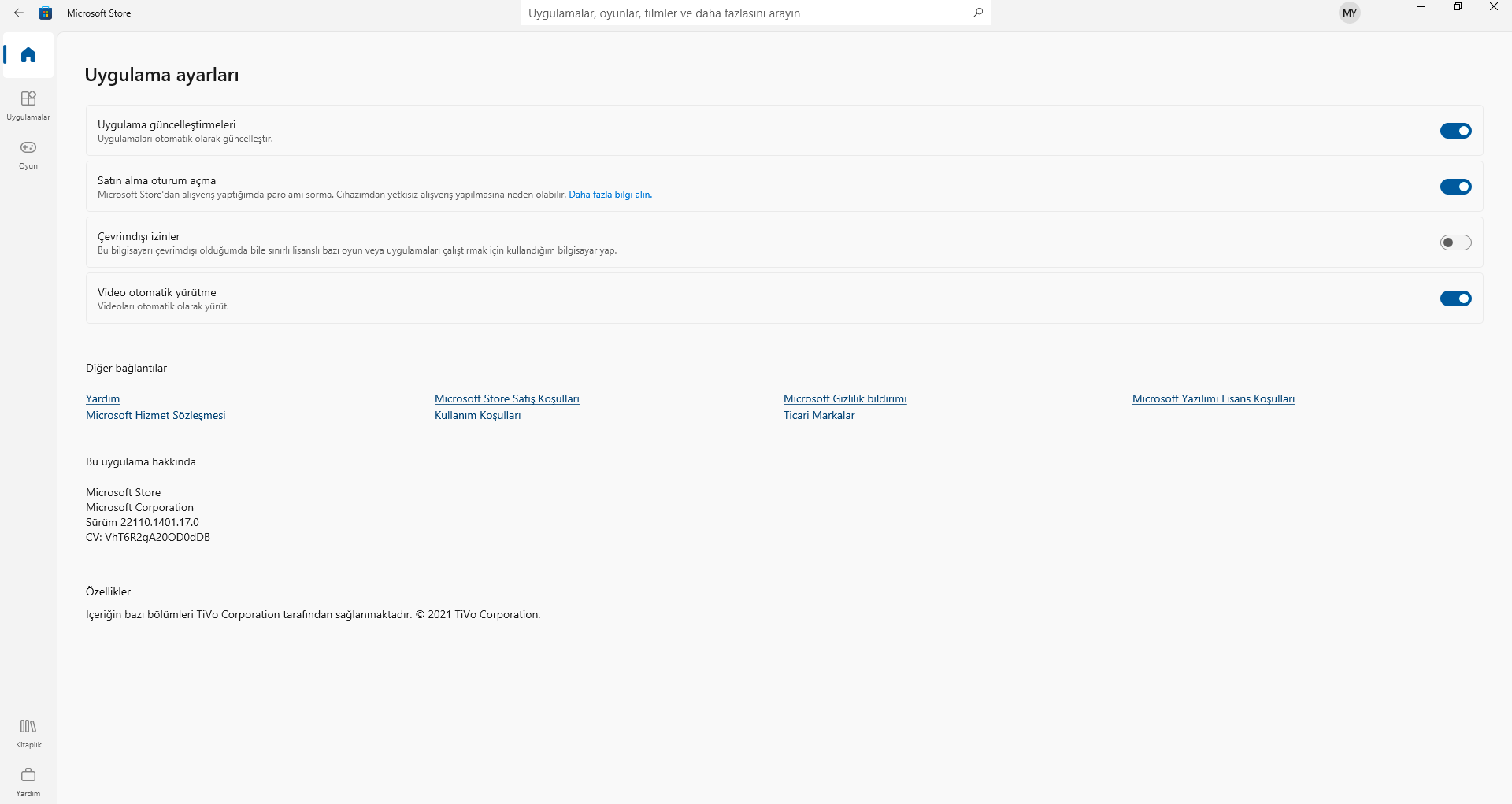This screenshot has height=804, width=1512.
Task: Click the Diğer bağlantılar section heading
Action: coord(127,368)
